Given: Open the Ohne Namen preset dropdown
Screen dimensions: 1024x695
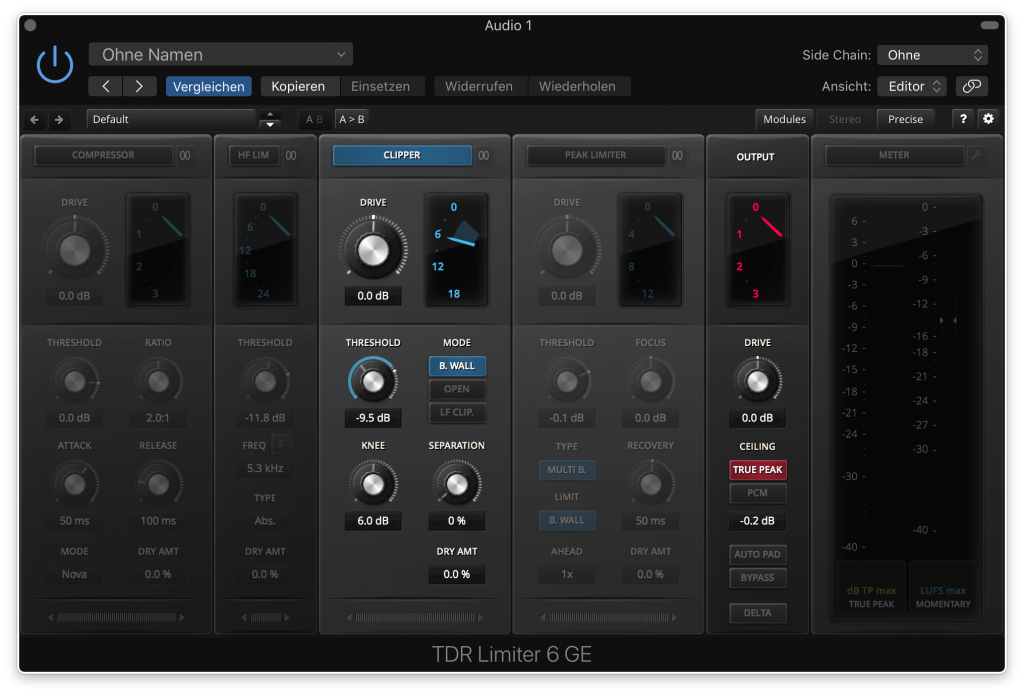Looking at the screenshot, I should 221,55.
